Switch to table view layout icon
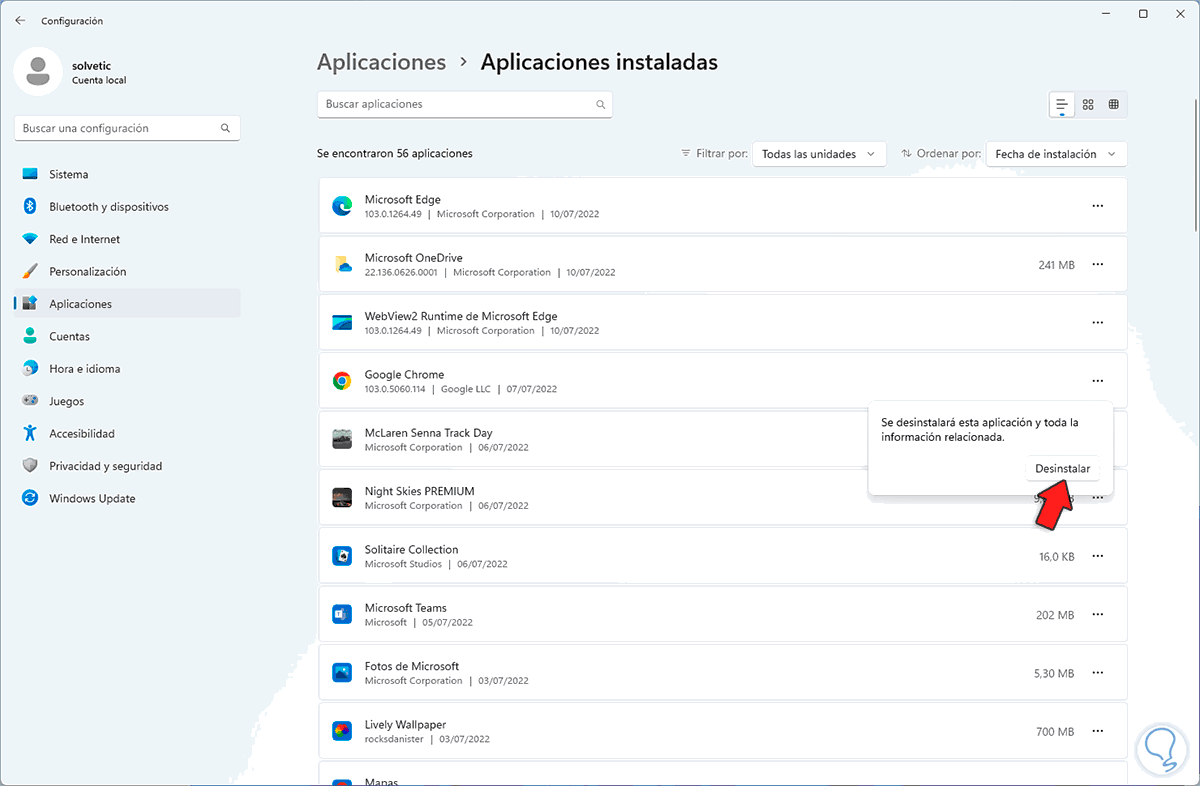Image resolution: width=1200 pixels, height=786 pixels. pyautogui.click(x=1113, y=104)
